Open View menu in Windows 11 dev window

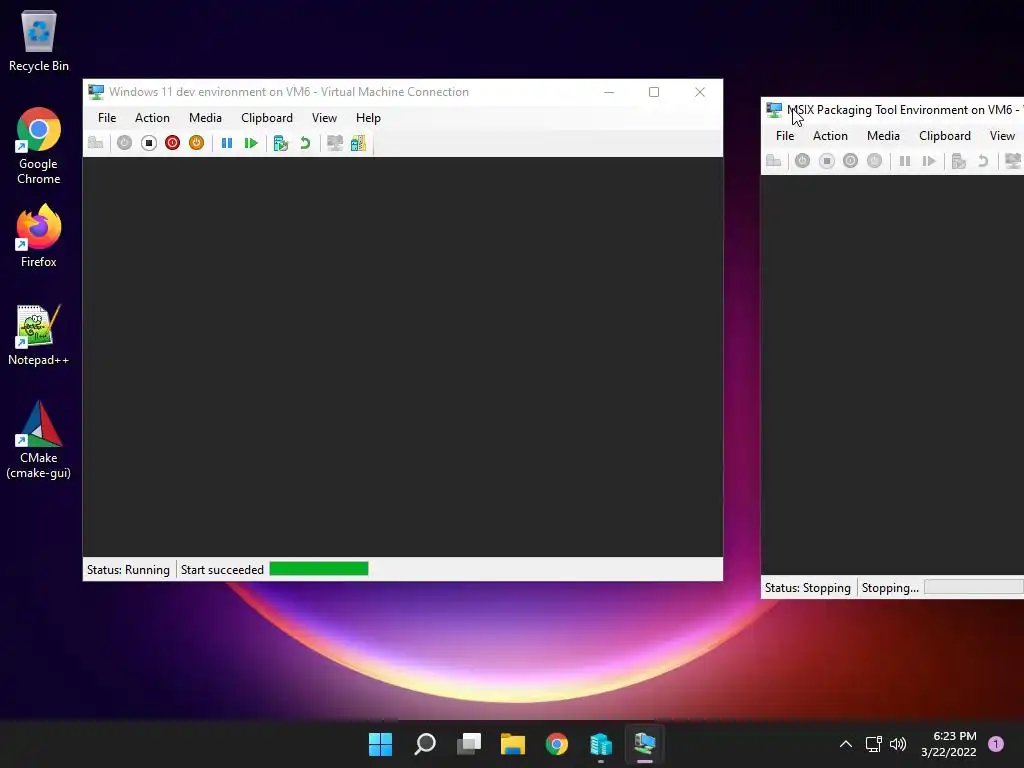pos(324,118)
